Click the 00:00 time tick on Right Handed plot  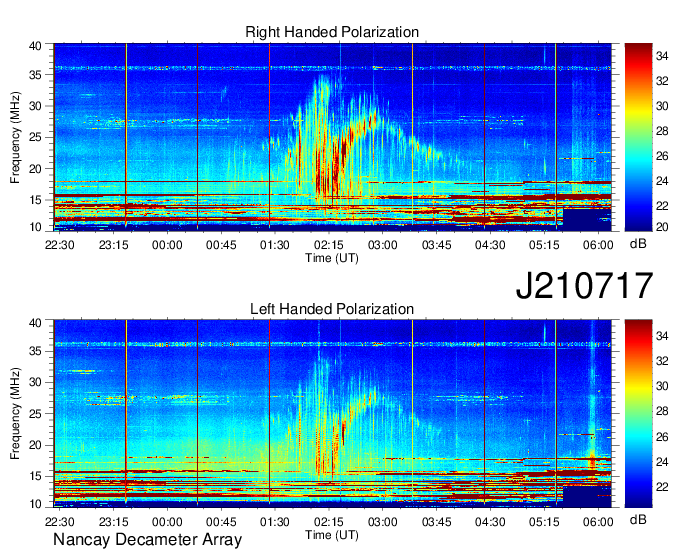click(167, 245)
